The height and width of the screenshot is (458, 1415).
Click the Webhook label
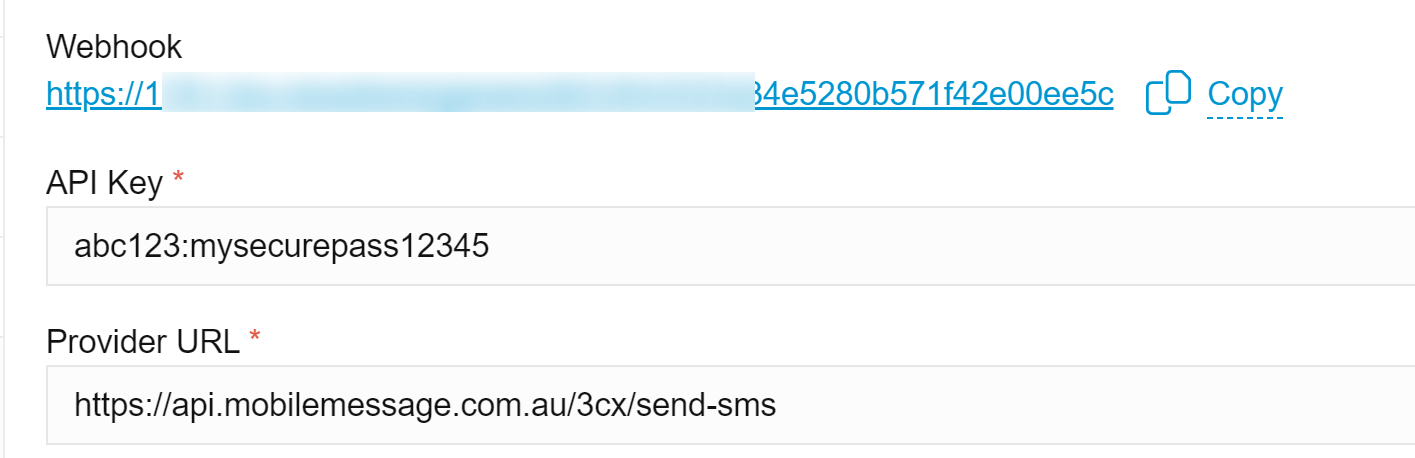coord(114,46)
